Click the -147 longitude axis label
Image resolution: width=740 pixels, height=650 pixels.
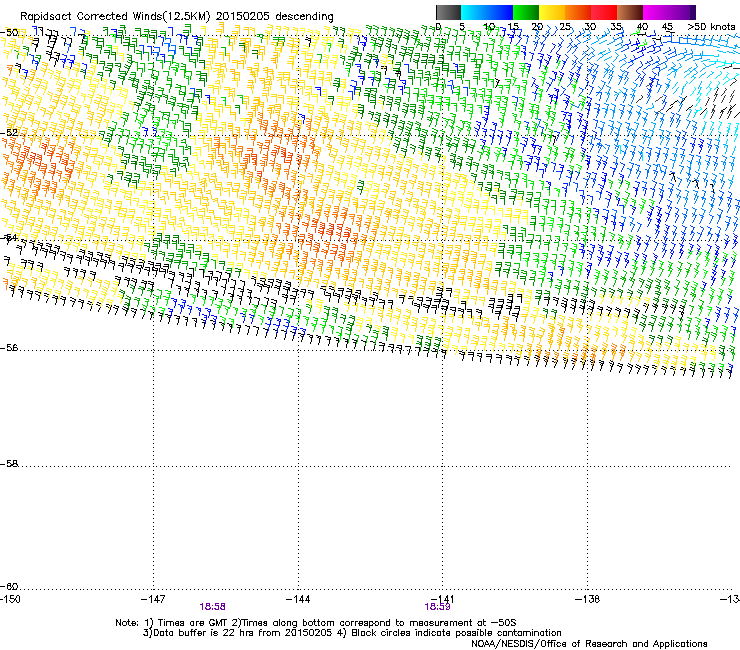tap(153, 599)
